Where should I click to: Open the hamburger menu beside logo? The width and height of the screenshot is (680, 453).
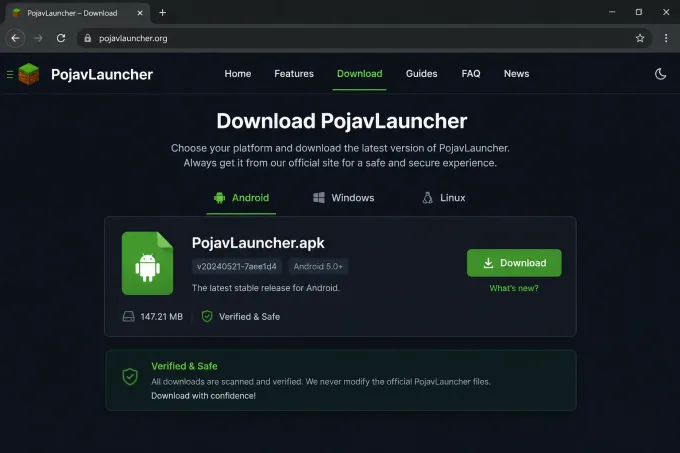pyautogui.click(x=10, y=75)
